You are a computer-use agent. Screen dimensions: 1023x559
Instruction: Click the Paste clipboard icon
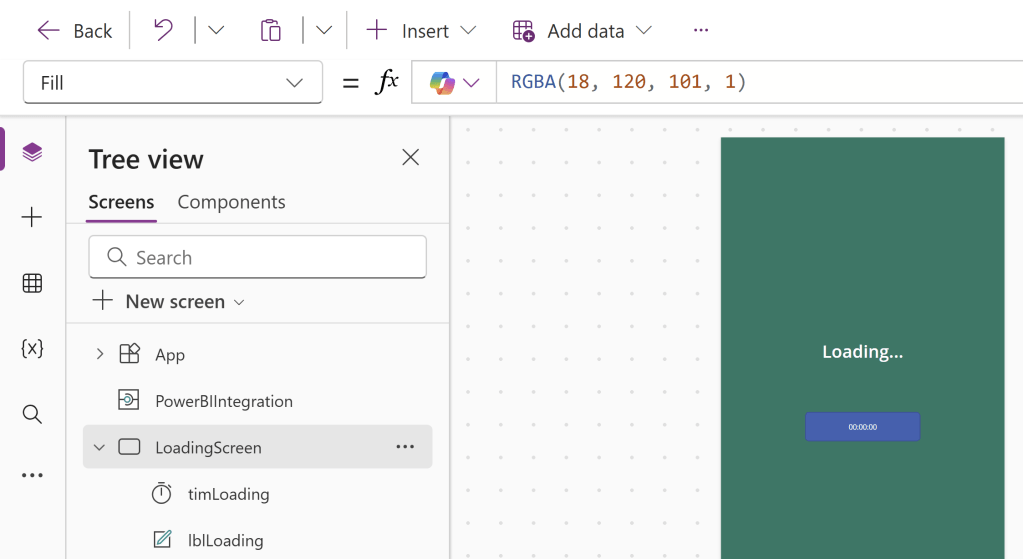(270, 30)
